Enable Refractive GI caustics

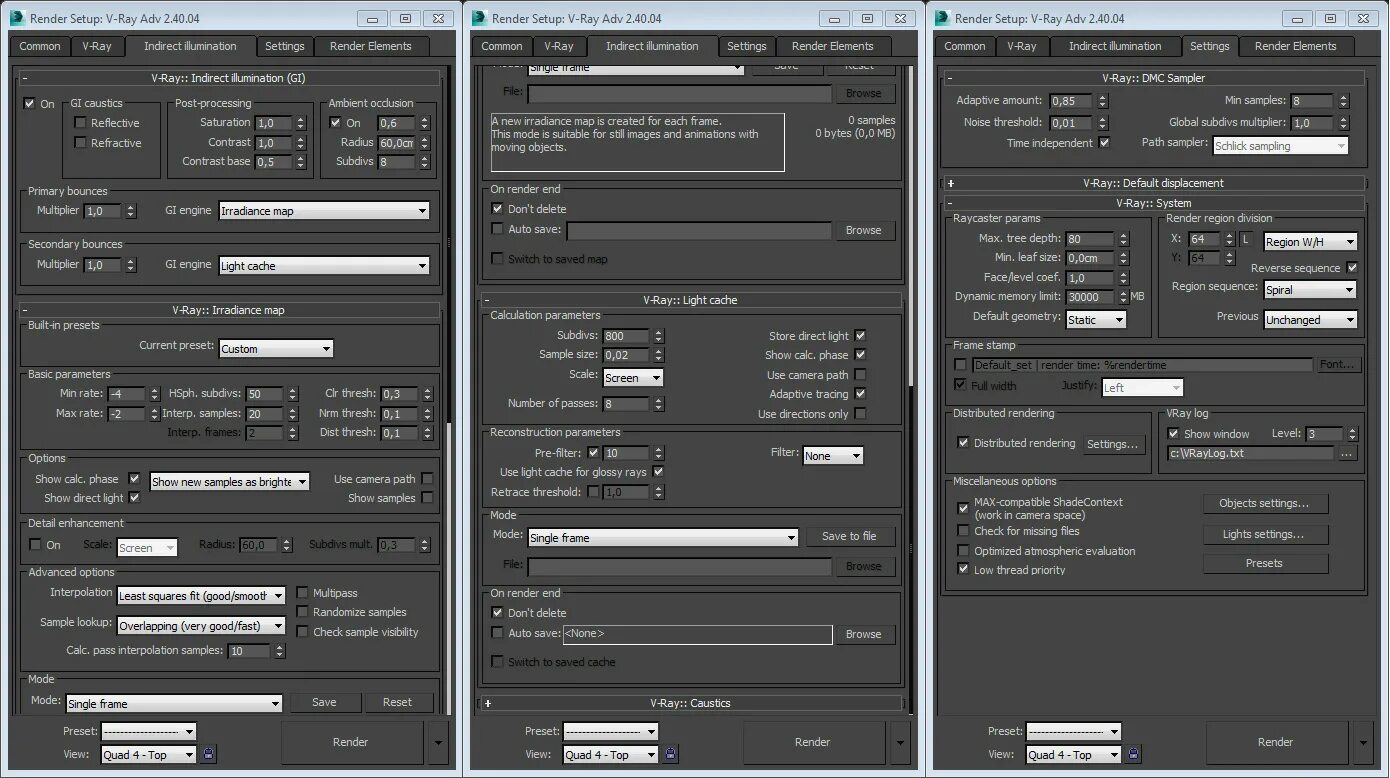click(x=80, y=143)
